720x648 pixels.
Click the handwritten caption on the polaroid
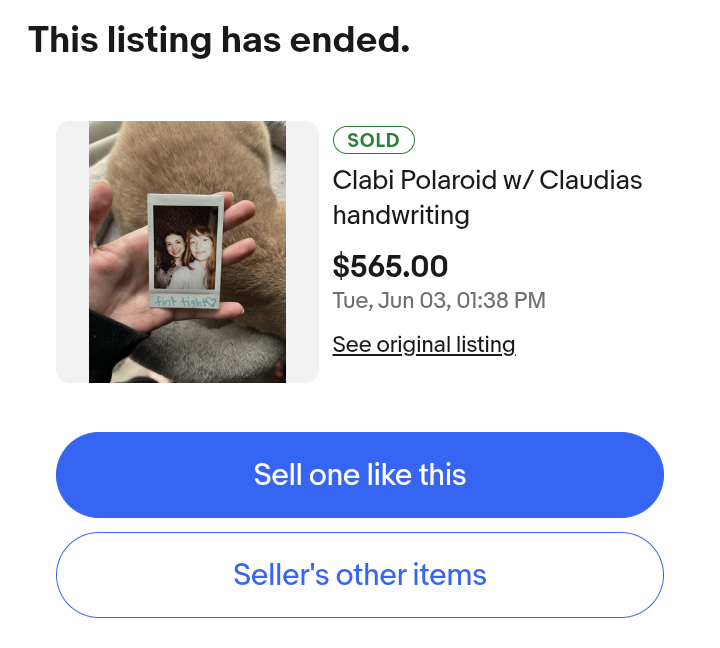coord(184,299)
